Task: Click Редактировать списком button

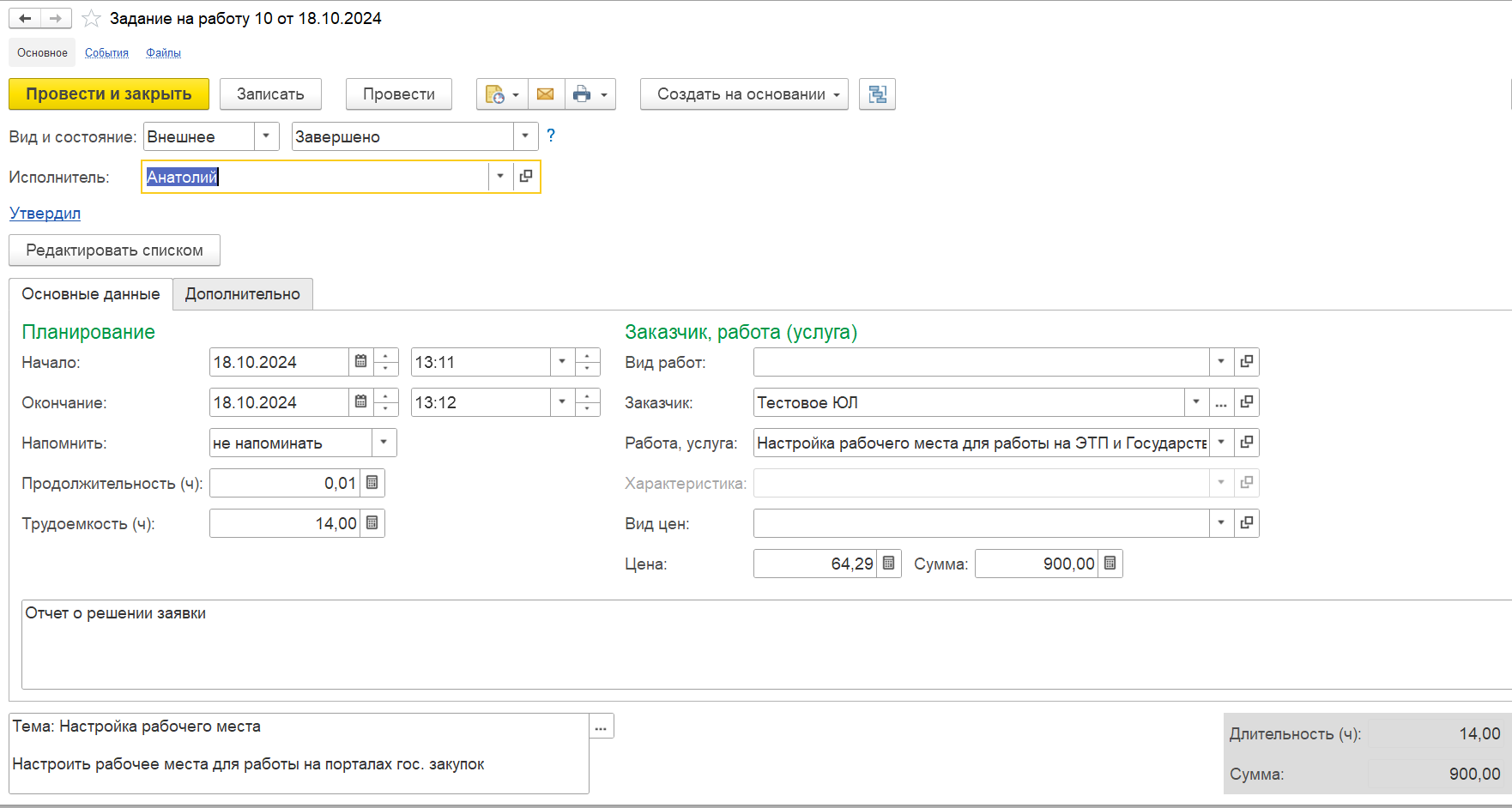Action: [x=115, y=250]
